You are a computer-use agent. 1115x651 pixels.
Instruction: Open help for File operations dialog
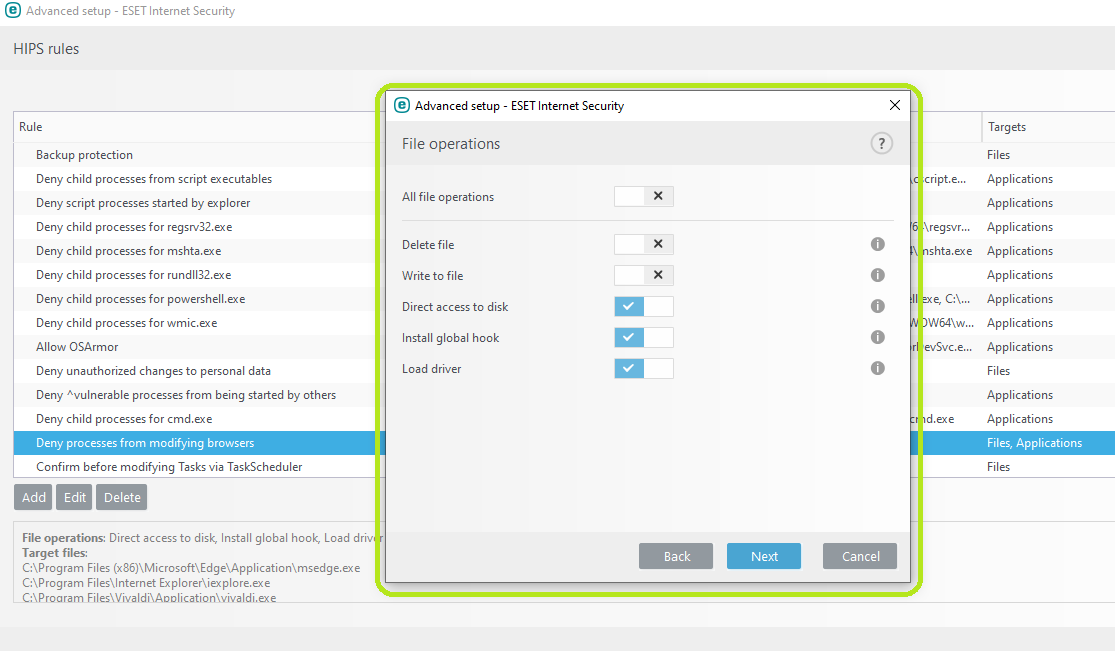tap(881, 144)
